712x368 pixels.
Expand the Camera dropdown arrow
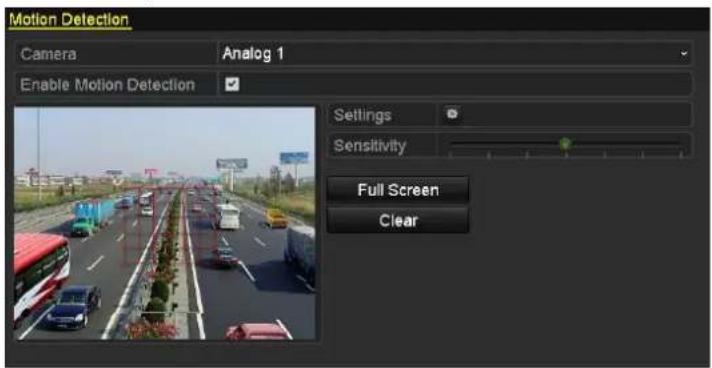pos(683,54)
